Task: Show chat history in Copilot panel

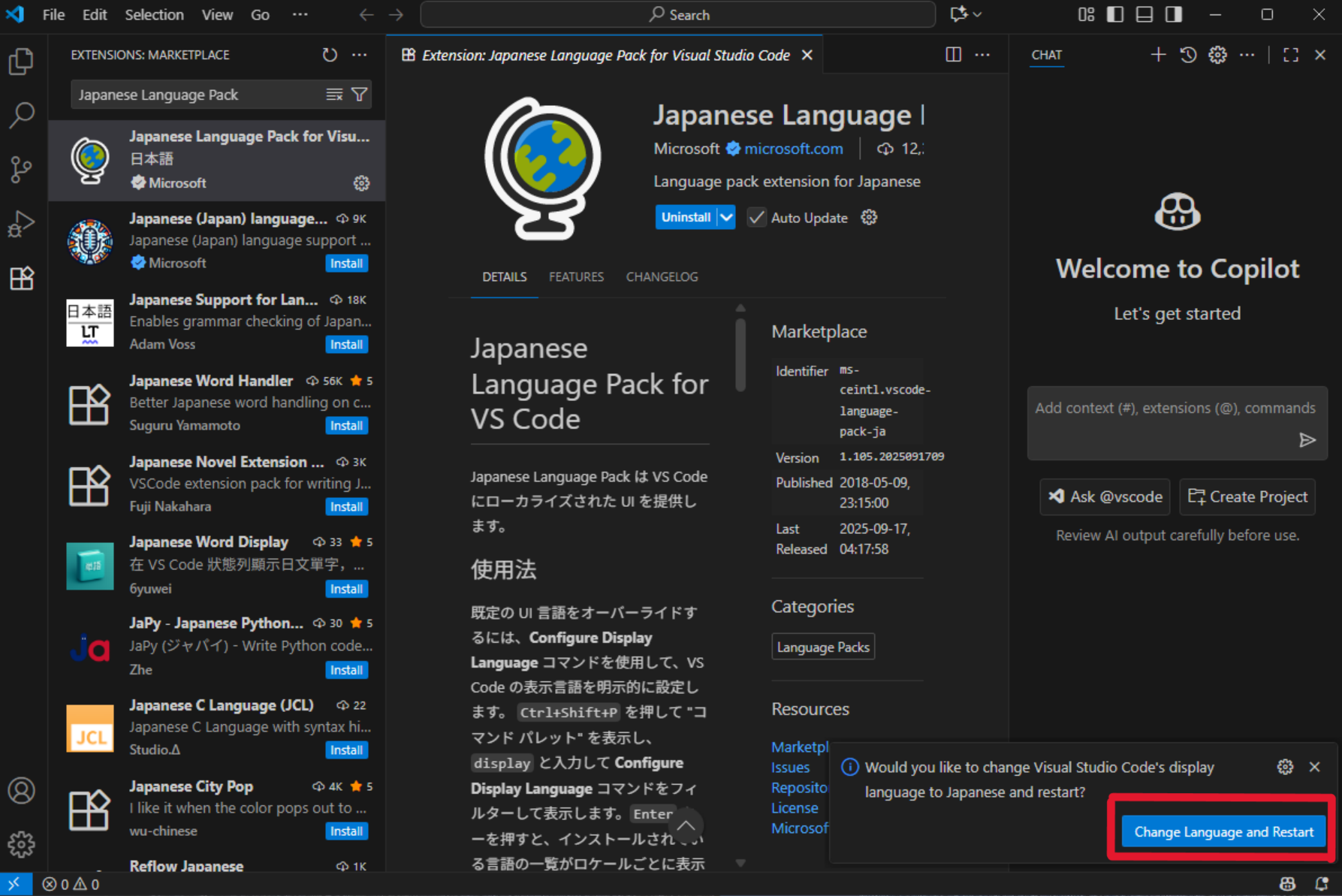Action: click(1188, 55)
